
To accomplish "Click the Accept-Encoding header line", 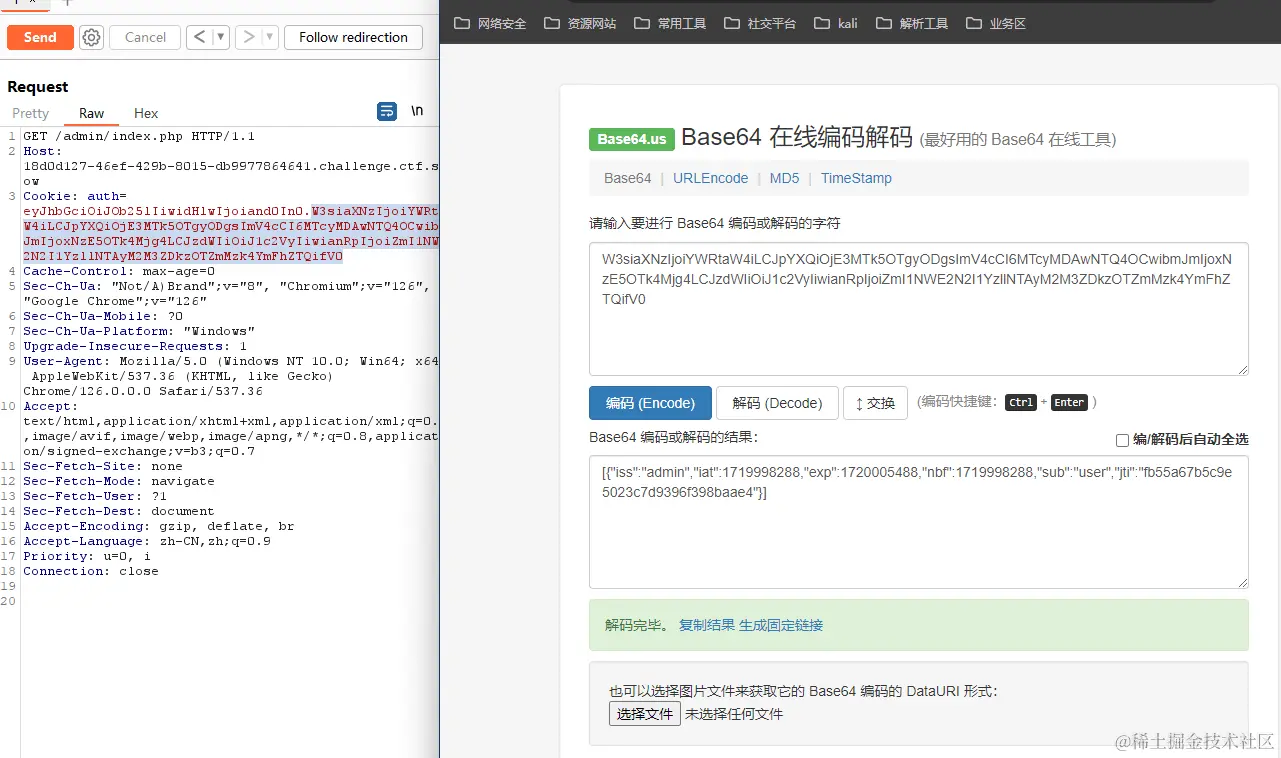I will (159, 526).
